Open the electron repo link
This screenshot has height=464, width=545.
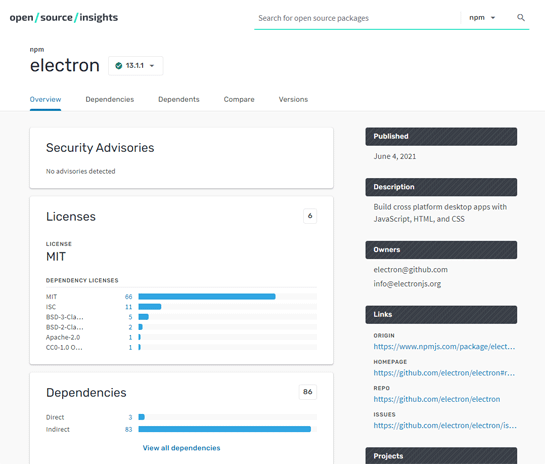pos(437,399)
